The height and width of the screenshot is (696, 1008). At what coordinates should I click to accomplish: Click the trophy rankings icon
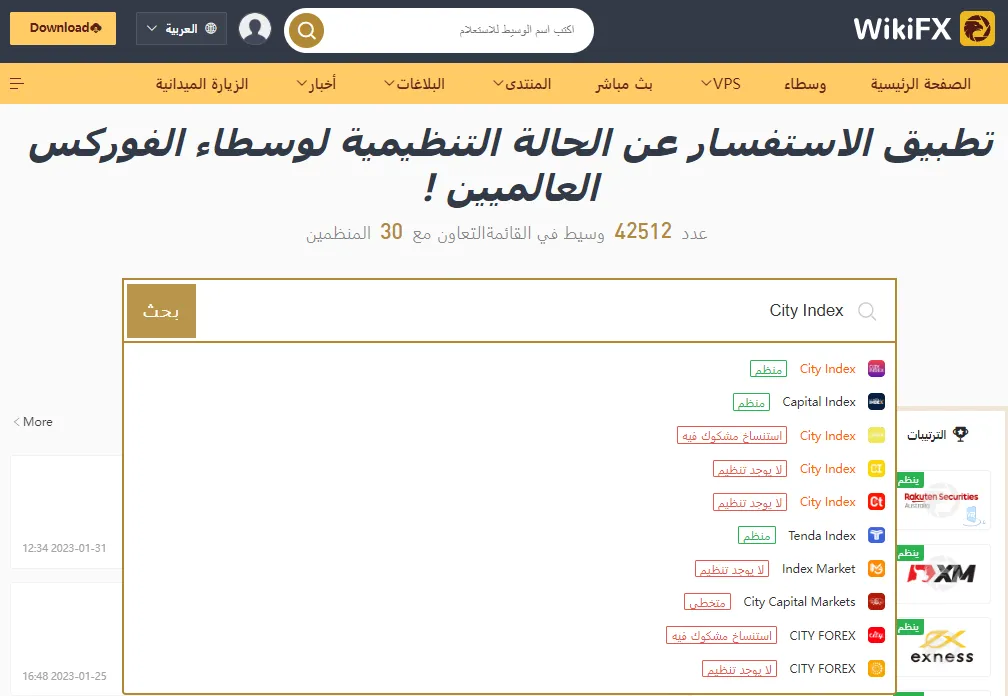960,434
